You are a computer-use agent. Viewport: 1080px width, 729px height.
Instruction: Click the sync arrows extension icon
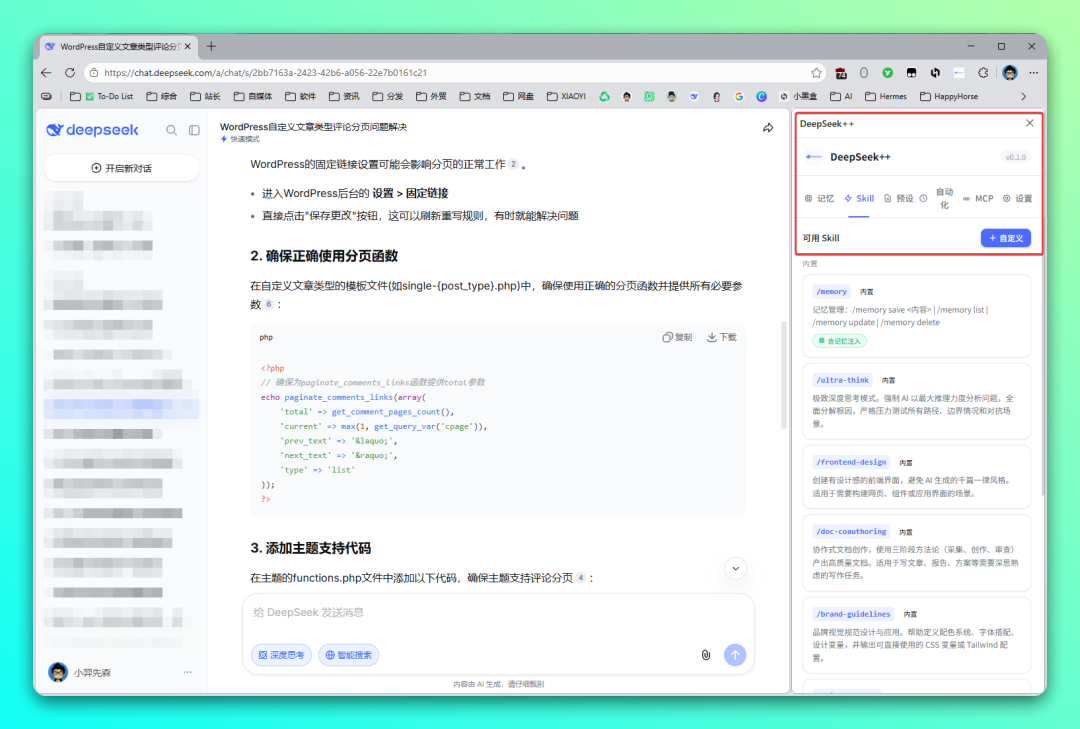tap(935, 72)
